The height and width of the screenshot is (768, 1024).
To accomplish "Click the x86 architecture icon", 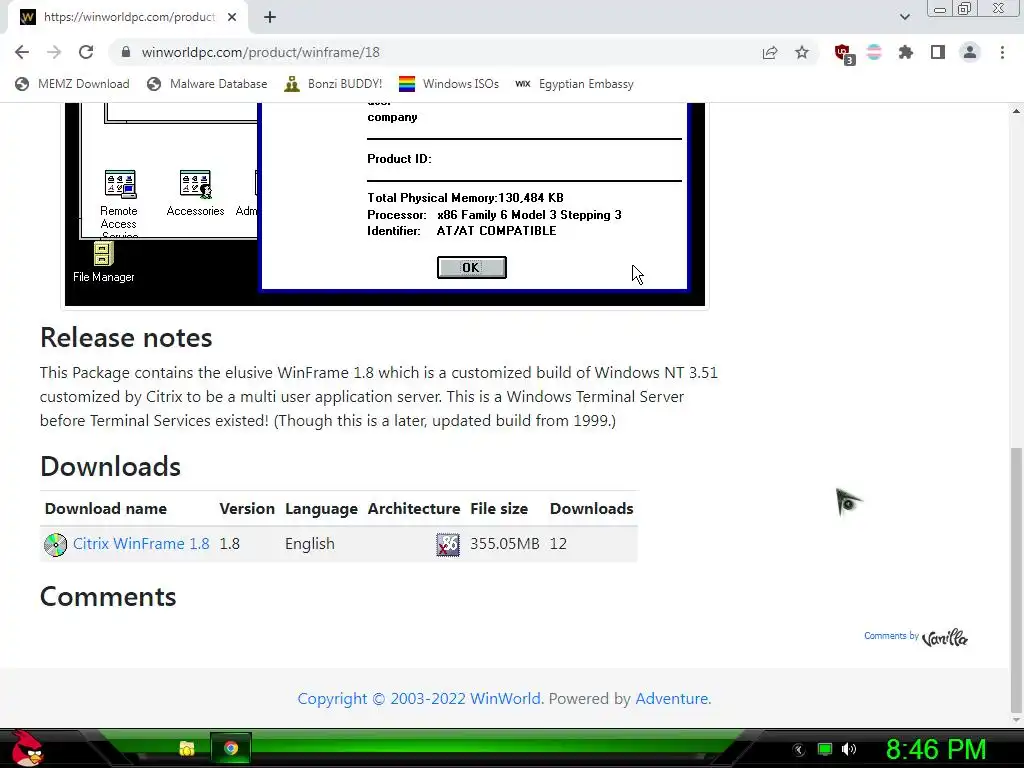I will pos(448,545).
